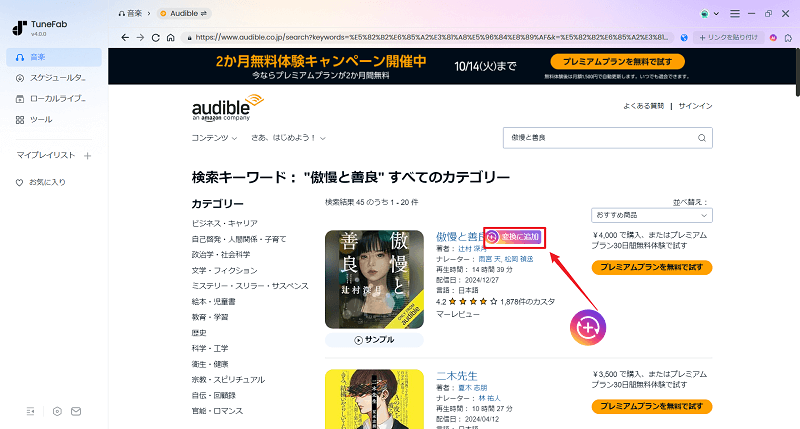This screenshot has height=429, width=800.
Task: Go back with browser back arrow
Action: coord(125,38)
